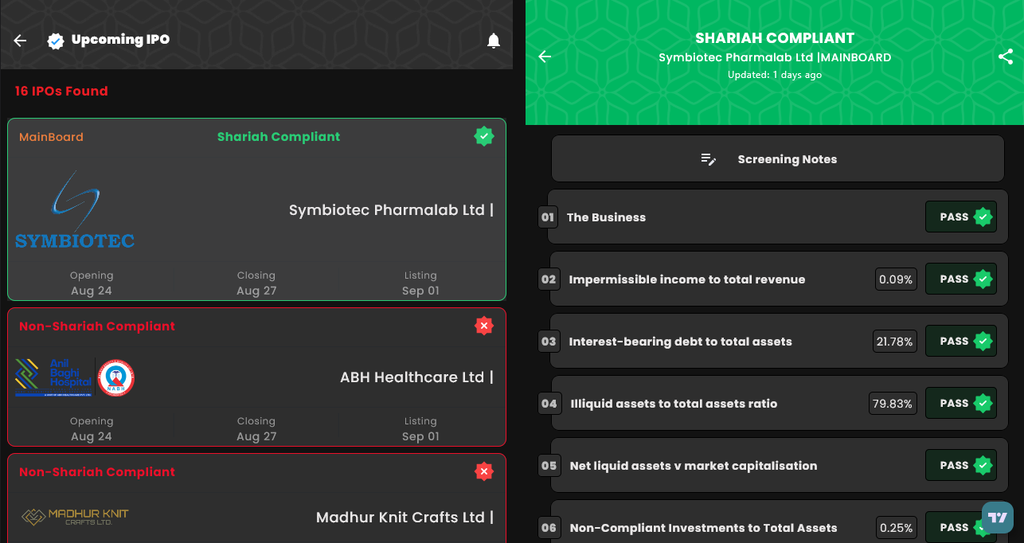The width and height of the screenshot is (1024, 543).
Task: Click the green check badge on Symbiotec card
Action: (x=484, y=137)
